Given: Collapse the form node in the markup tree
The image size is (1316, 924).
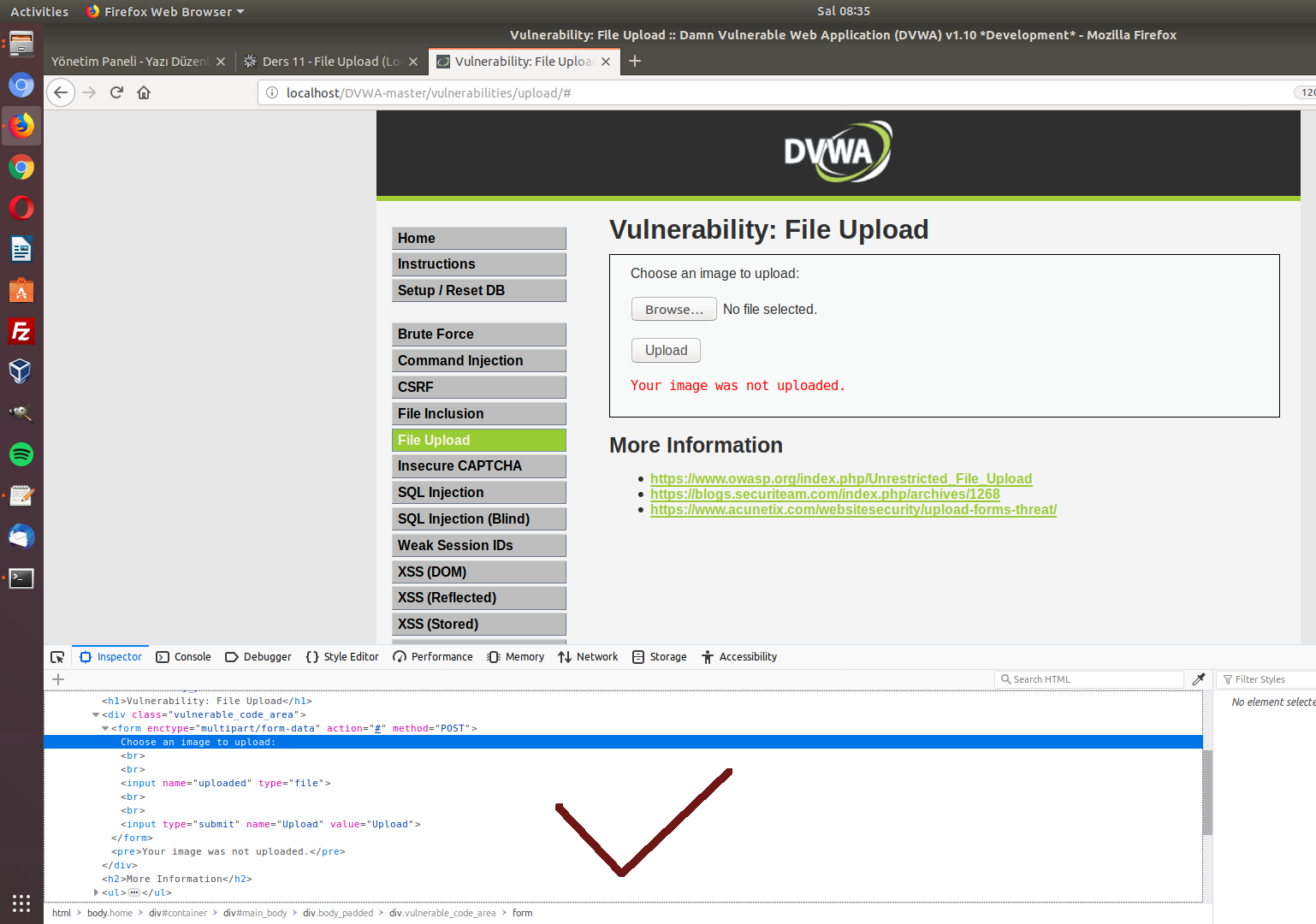Looking at the screenshot, I should 105,729.
